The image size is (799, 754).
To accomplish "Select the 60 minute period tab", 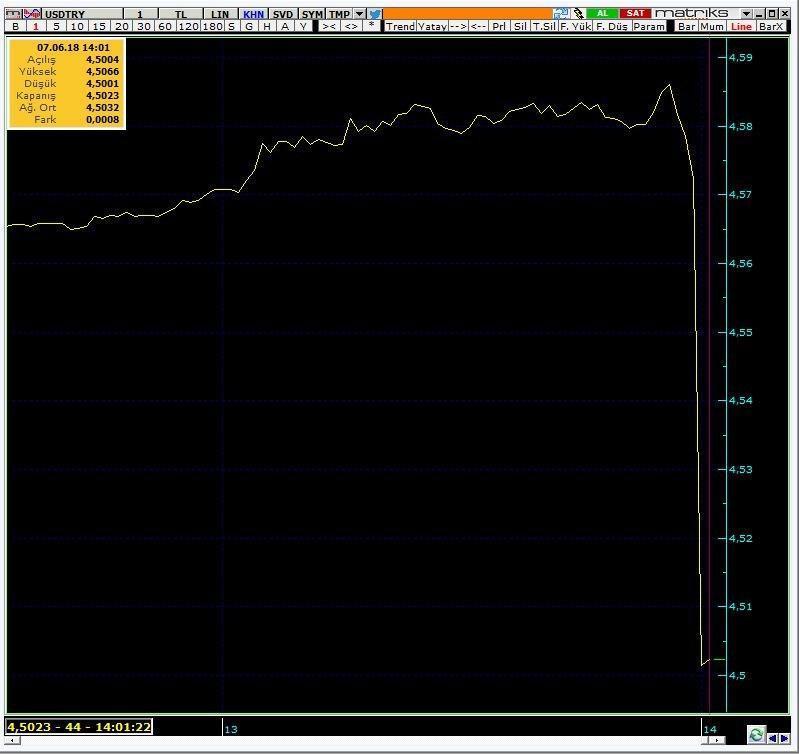I will coord(164,26).
